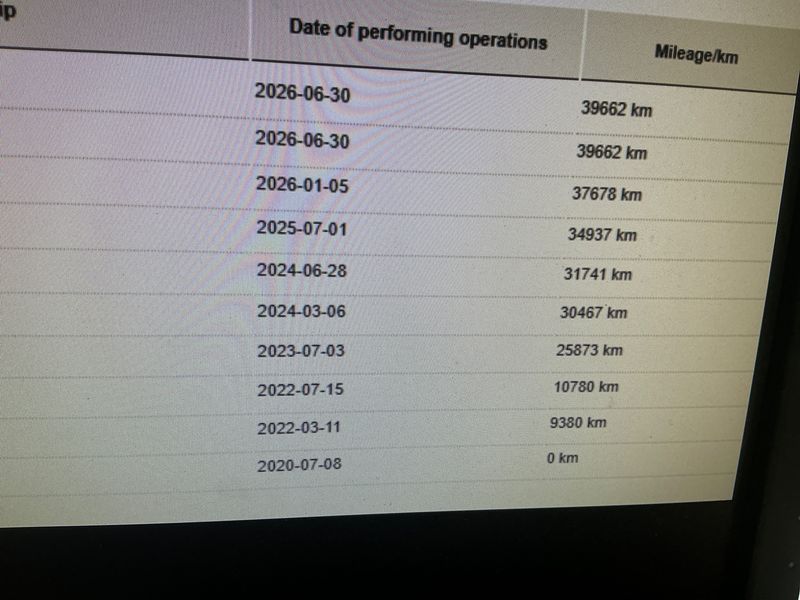Screen dimensions: 800x600
Task: Select the 2020-07-08 date entry
Action: pyautogui.click(x=299, y=465)
